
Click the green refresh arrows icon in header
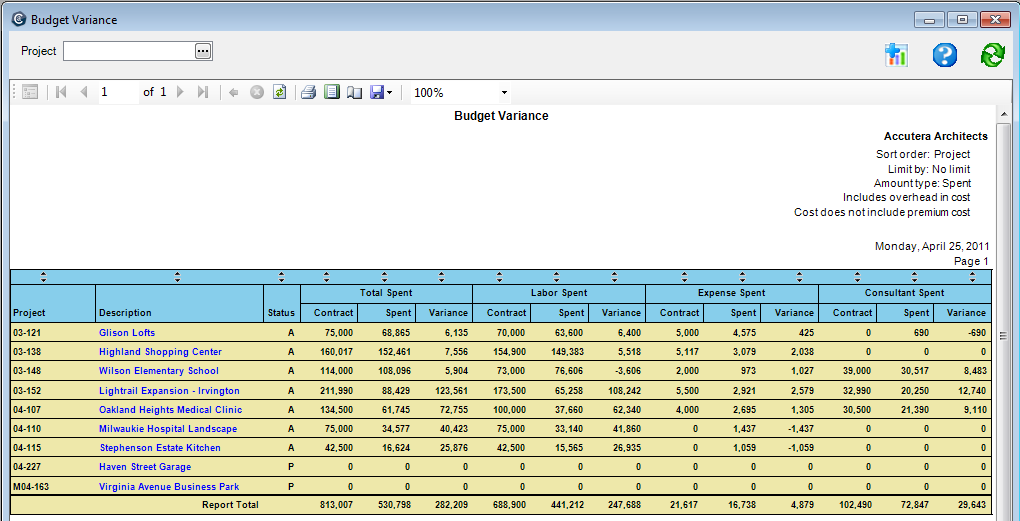(992, 55)
